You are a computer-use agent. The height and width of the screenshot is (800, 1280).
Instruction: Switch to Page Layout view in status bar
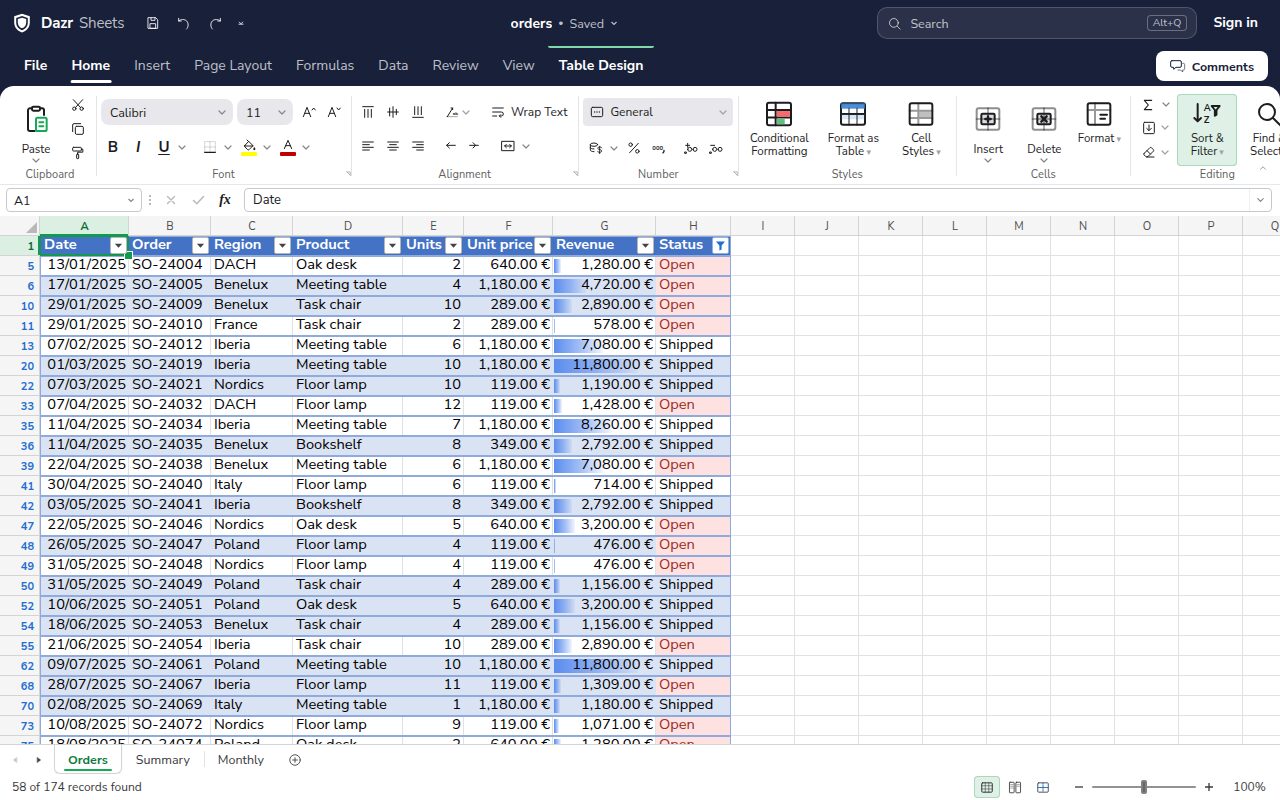(x=1015, y=787)
